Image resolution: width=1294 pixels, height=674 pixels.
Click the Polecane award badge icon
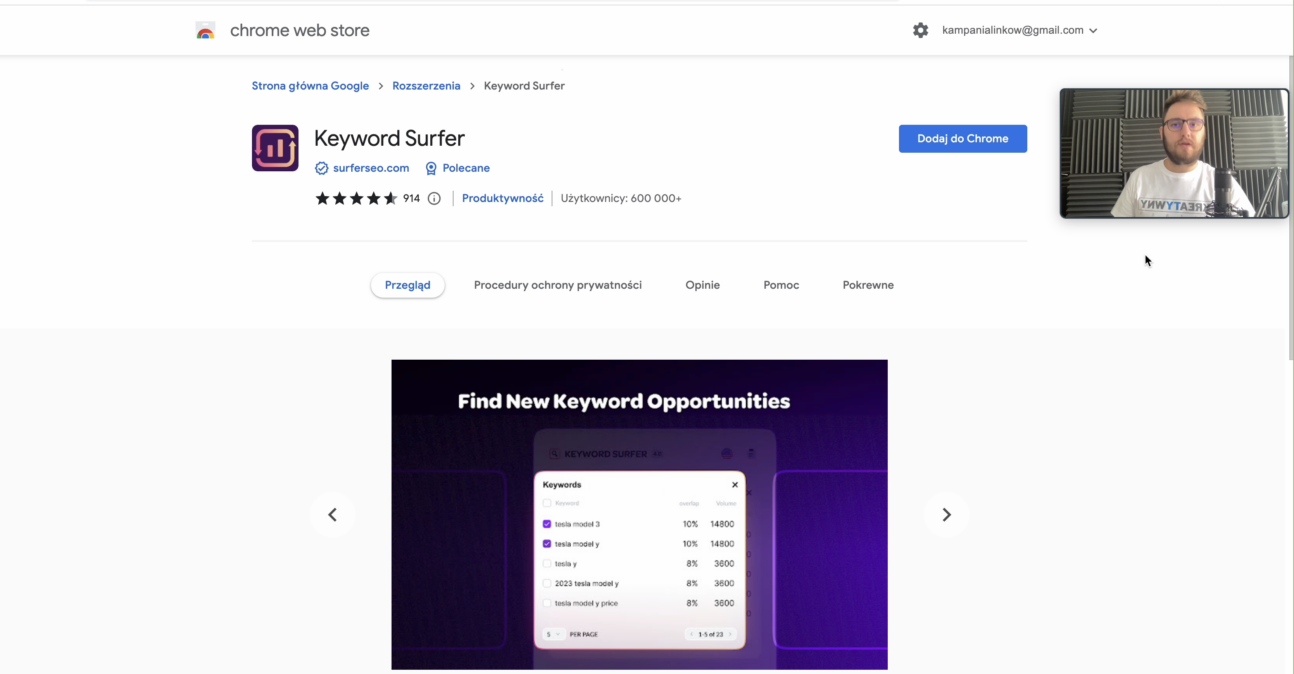431,169
